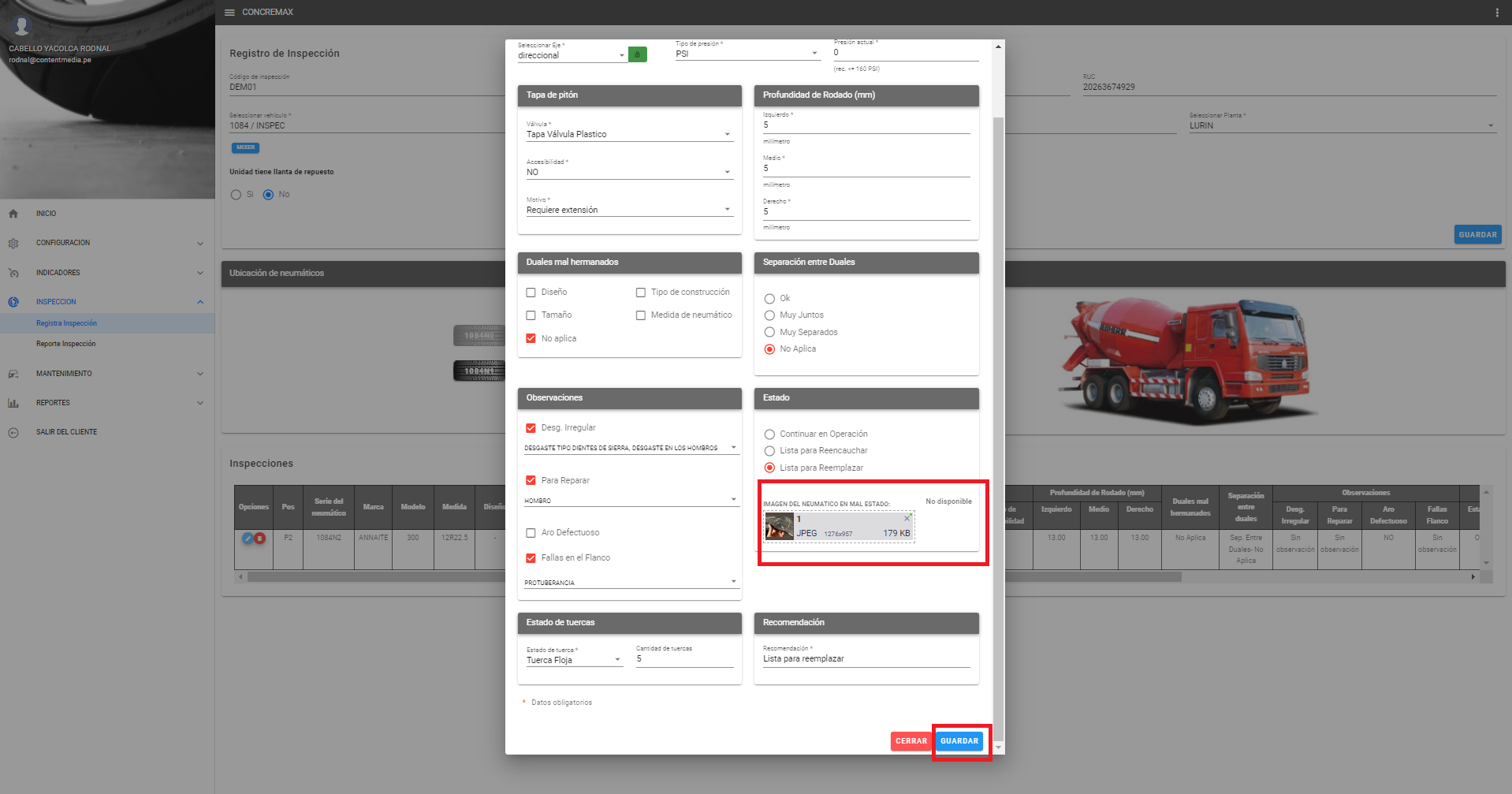Select Muy Juntos under Separación entre Duales
This screenshot has width=1512, height=794.
(769, 315)
